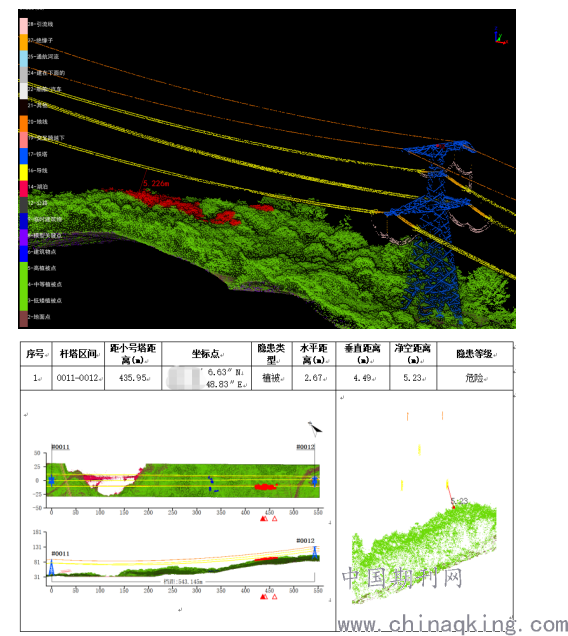
Task: Click the filled red triangle marker under the profile view
Action: pyautogui.click(x=263, y=597)
